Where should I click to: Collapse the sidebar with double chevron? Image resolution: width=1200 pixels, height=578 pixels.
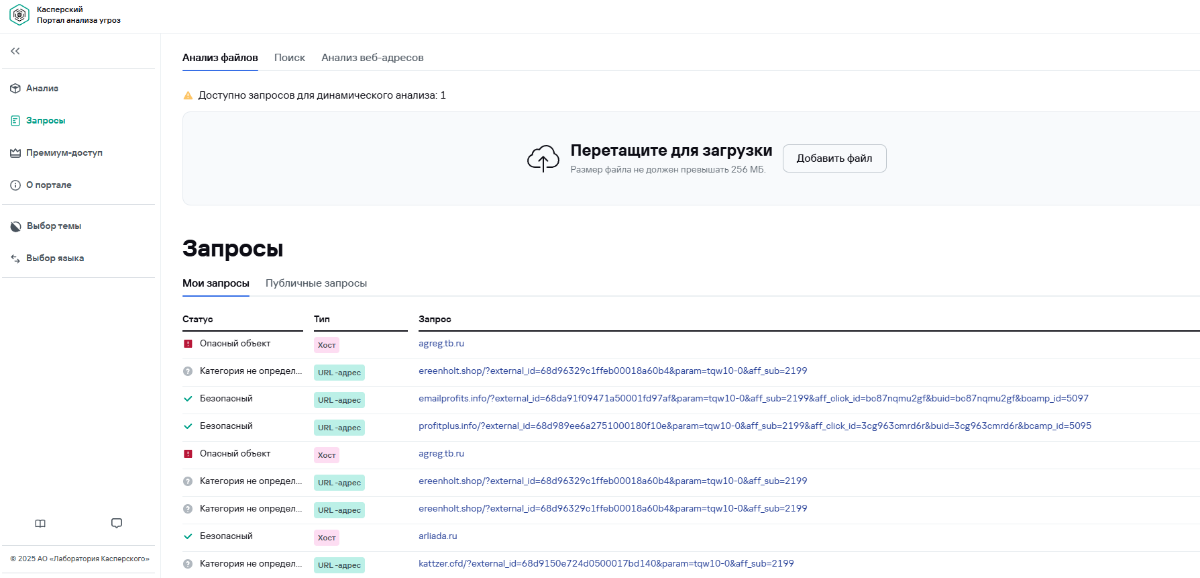15,51
